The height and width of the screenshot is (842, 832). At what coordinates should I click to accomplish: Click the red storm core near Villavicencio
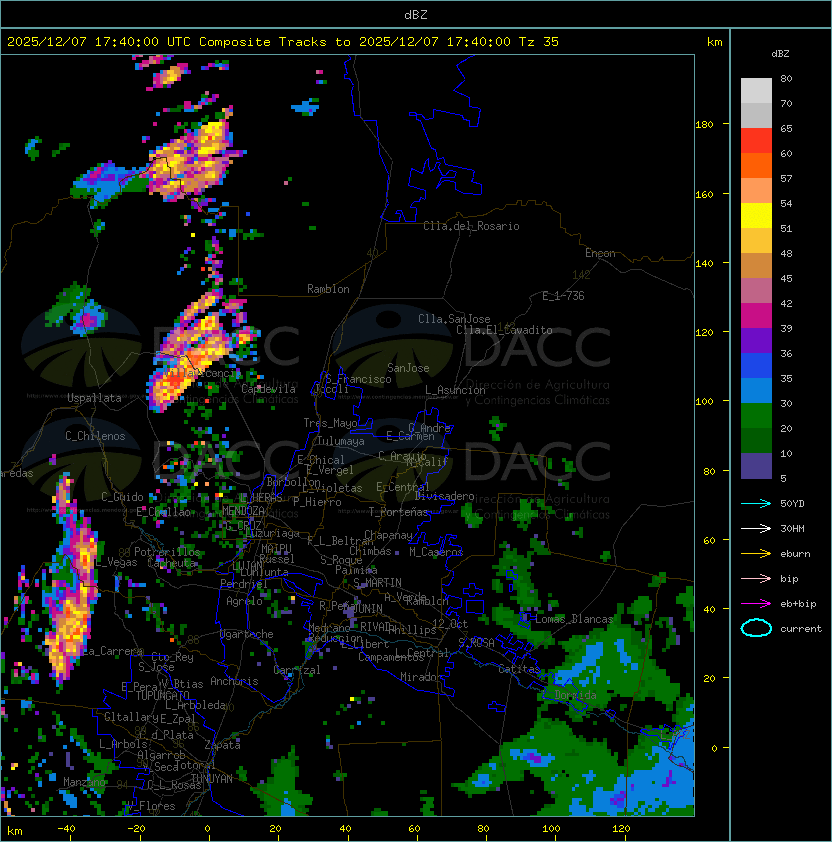(x=175, y=382)
